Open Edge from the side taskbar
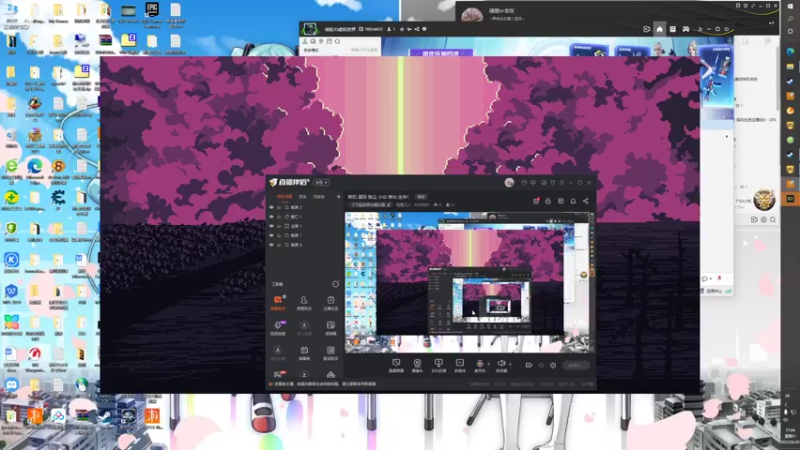This screenshot has width=800, height=450. (790, 52)
